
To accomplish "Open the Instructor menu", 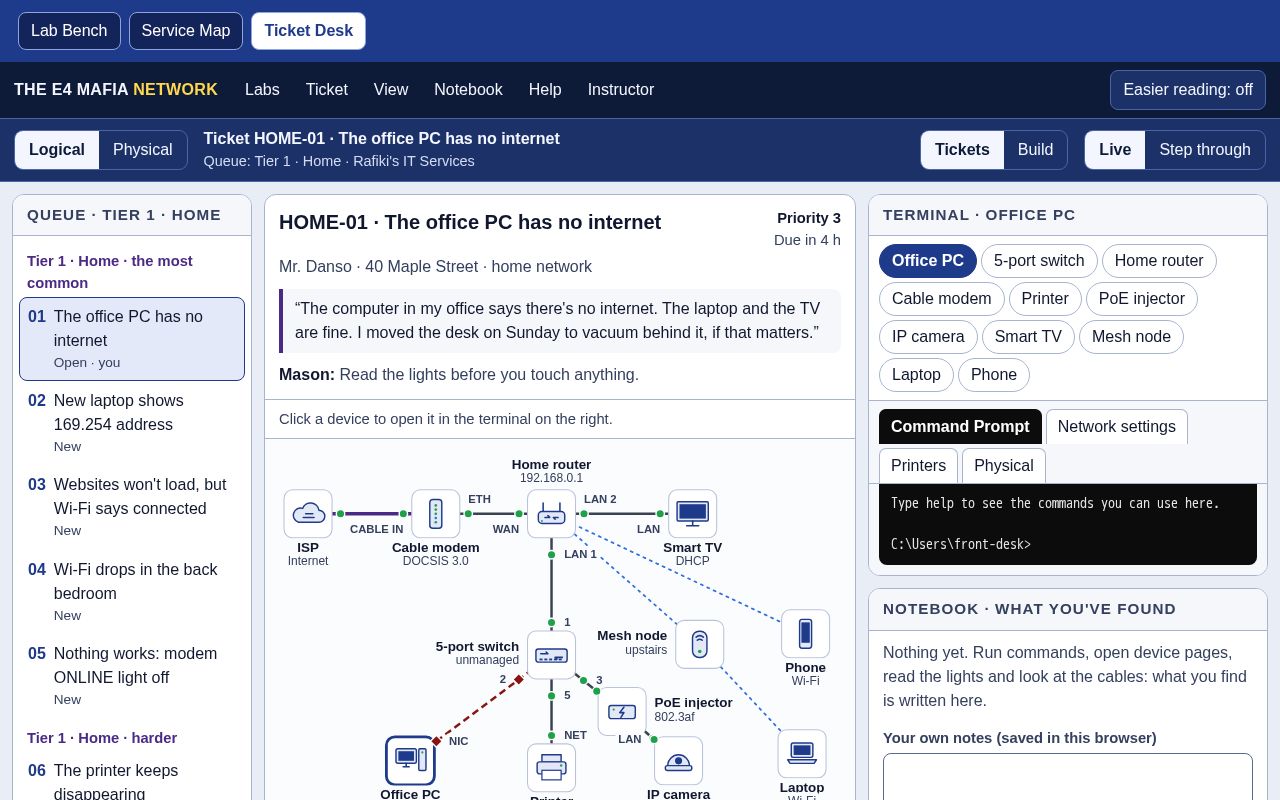I will click(621, 90).
